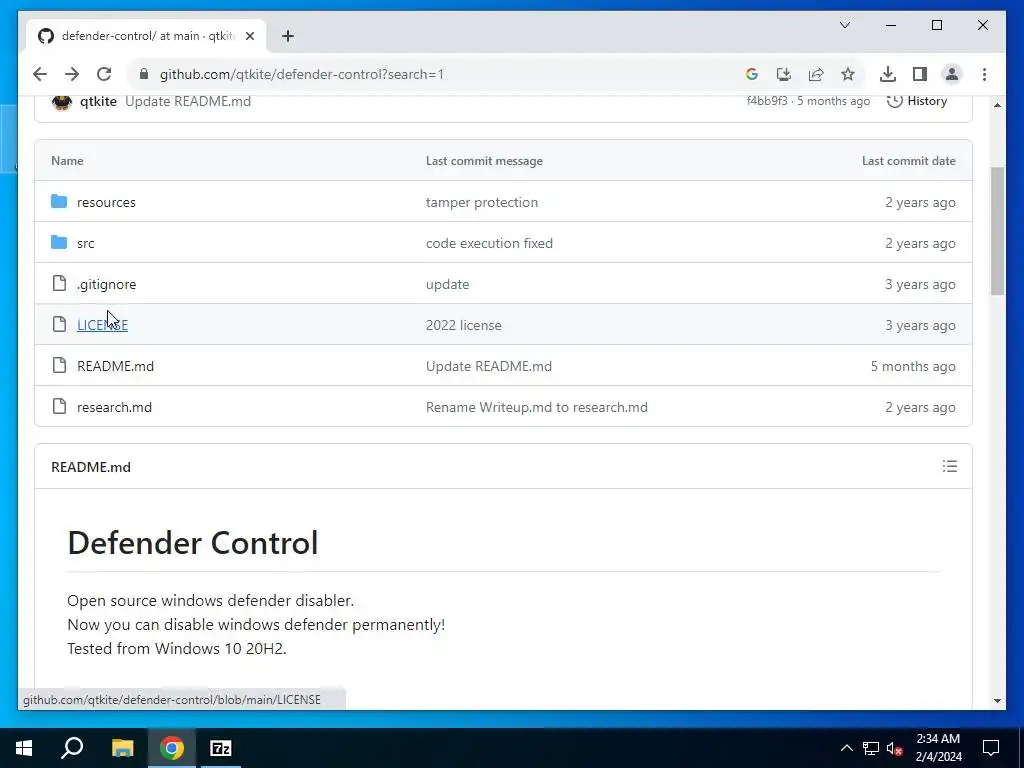Open Google search icon in address bar
Image resolution: width=1024 pixels, height=768 pixels.
(x=752, y=74)
